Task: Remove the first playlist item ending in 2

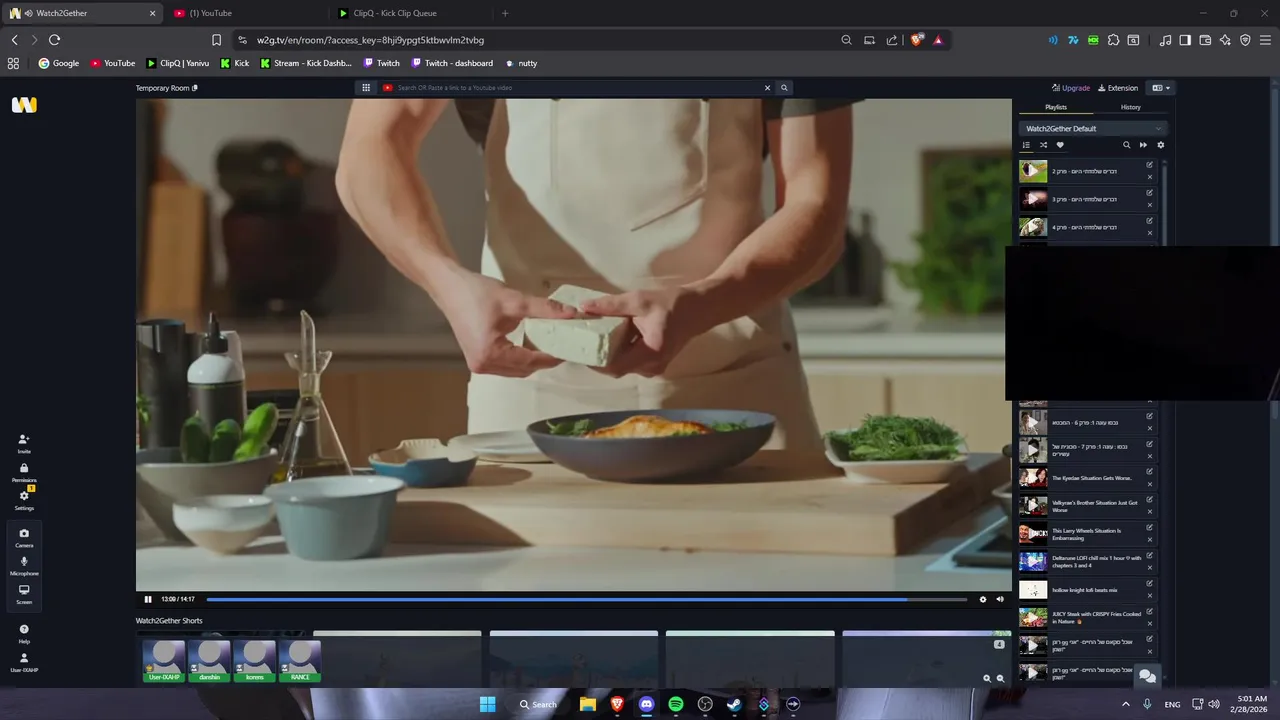Action: pyautogui.click(x=1150, y=177)
